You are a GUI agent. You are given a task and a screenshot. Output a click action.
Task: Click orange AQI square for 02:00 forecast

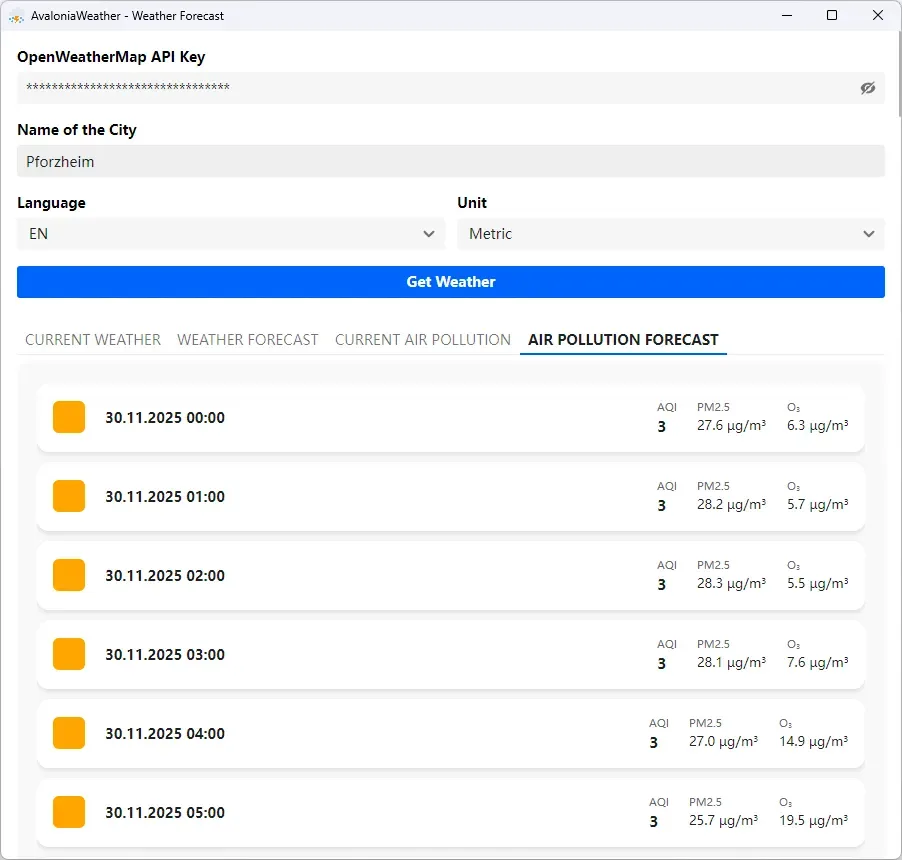(69, 576)
